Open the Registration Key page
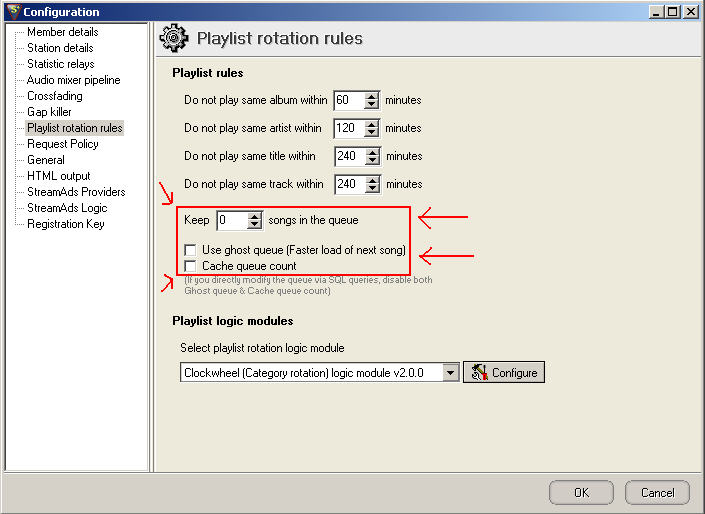 pos(65,224)
